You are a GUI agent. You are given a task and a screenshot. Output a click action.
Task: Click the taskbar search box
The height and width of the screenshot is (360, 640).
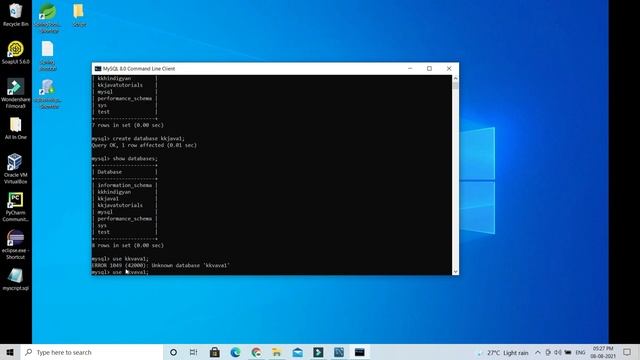coord(92,352)
